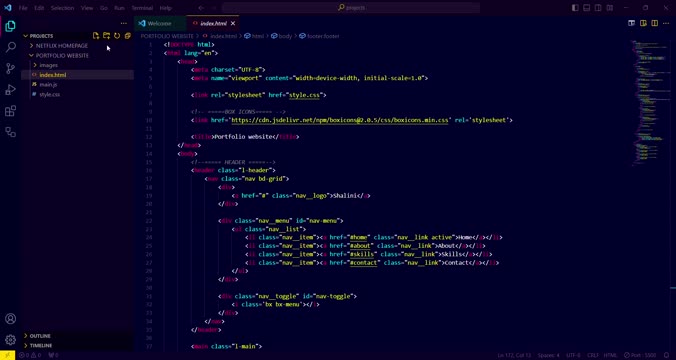Open the Run menu
The width and height of the screenshot is (676, 360).
tap(119, 8)
